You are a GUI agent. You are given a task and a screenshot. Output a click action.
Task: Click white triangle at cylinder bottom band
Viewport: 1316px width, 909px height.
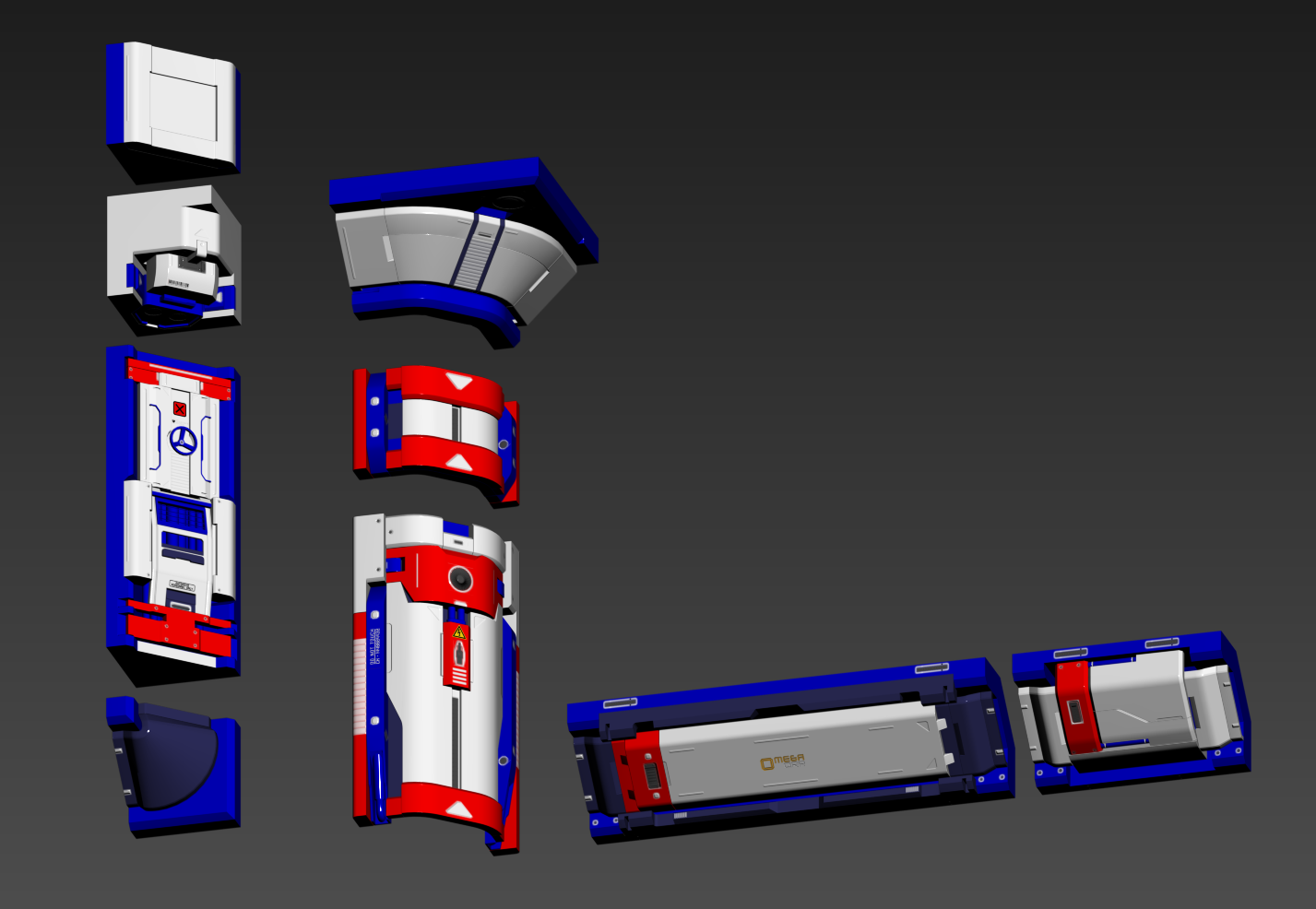tap(458, 809)
